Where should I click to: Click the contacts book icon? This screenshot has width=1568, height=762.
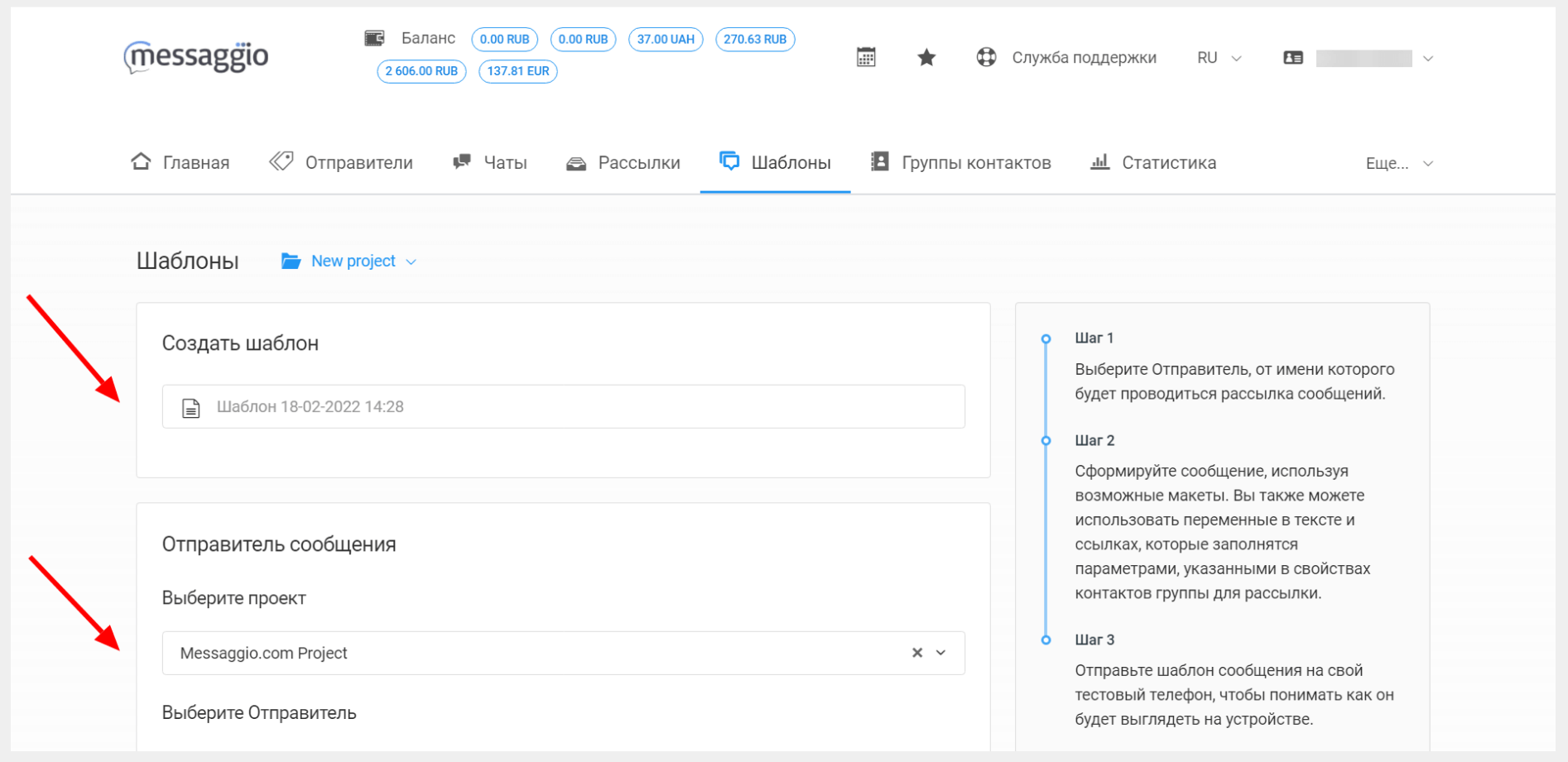pos(880,161)
